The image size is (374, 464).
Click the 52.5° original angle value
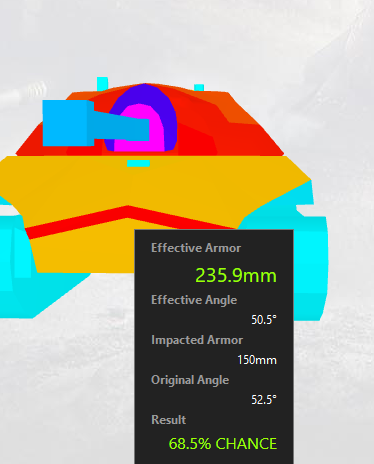[264, 400]
